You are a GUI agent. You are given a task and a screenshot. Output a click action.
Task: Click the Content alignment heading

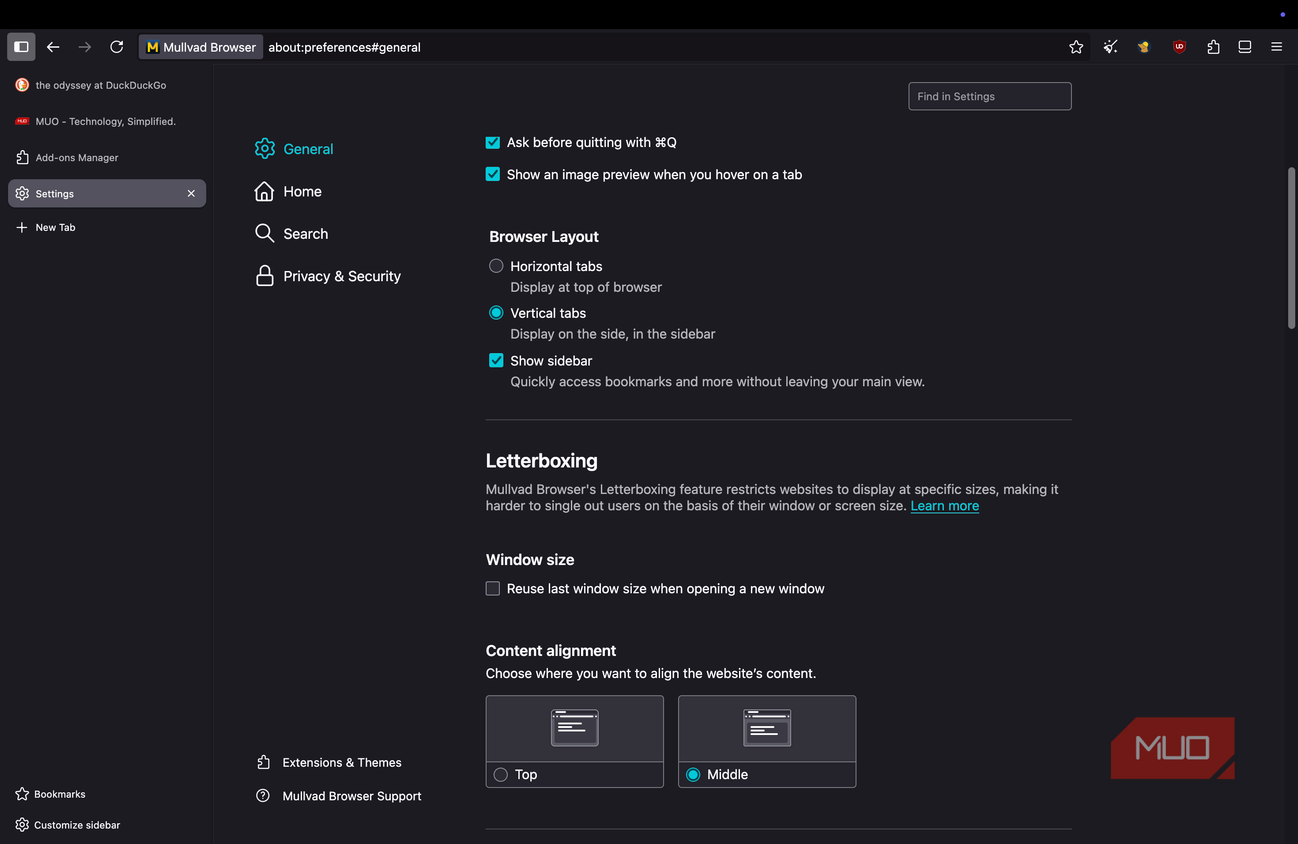551,651
